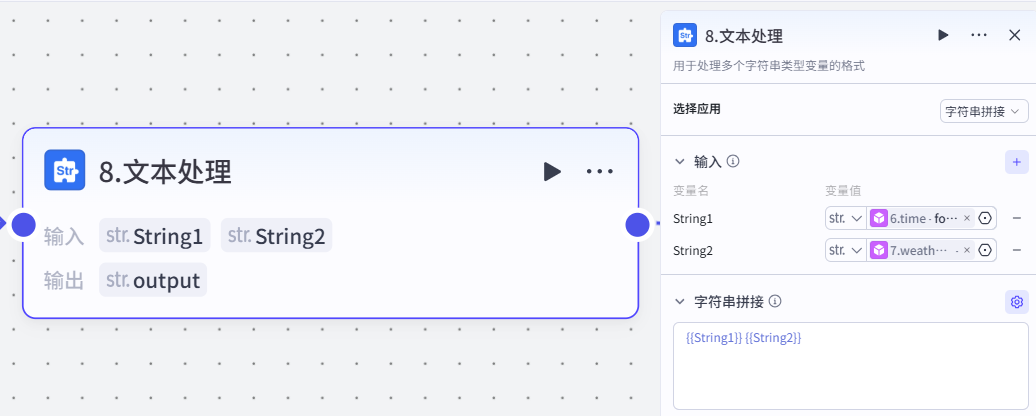Image resolution: width=1036 pixels, height=416 pixels.
Task: Clear the 6.time reference from String1
Action: coord(967,218)
